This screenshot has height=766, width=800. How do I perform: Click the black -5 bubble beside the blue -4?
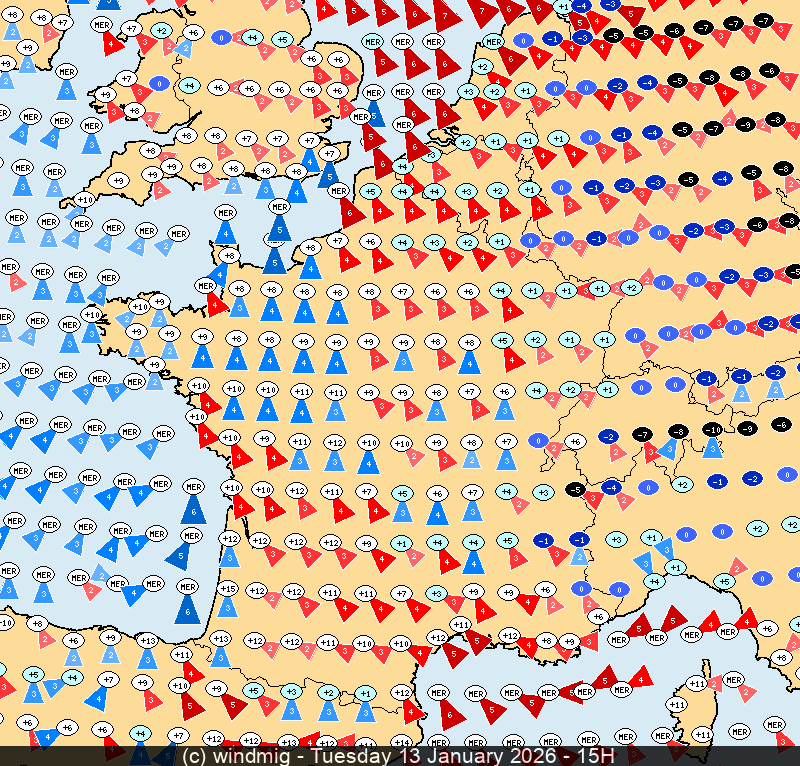574,489
